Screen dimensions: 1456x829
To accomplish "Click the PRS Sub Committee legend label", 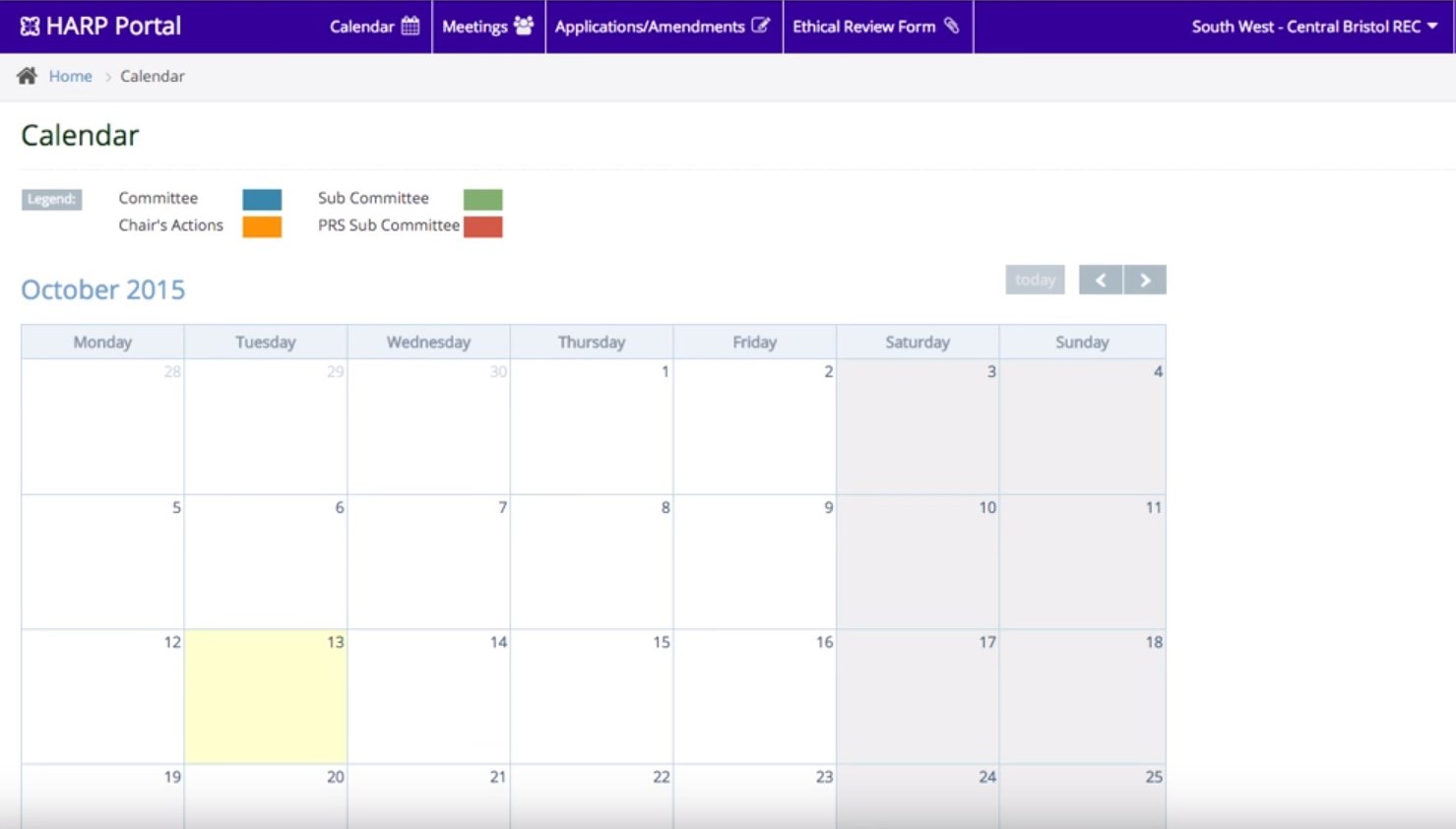I will point(389,225).
